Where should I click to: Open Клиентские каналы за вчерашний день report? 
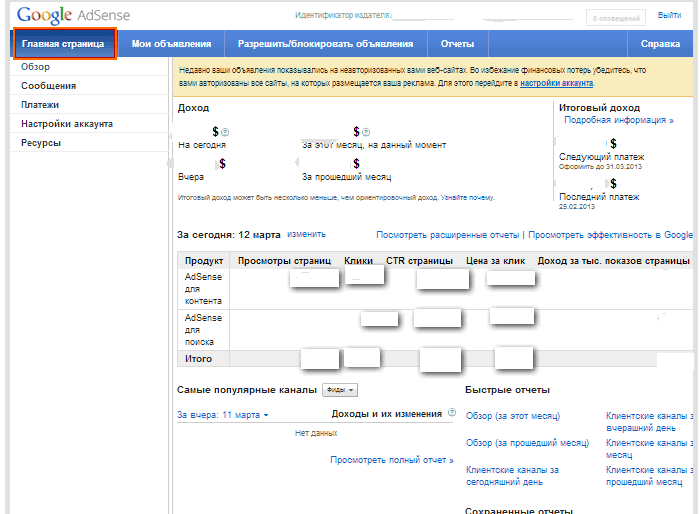pos(650,422)
